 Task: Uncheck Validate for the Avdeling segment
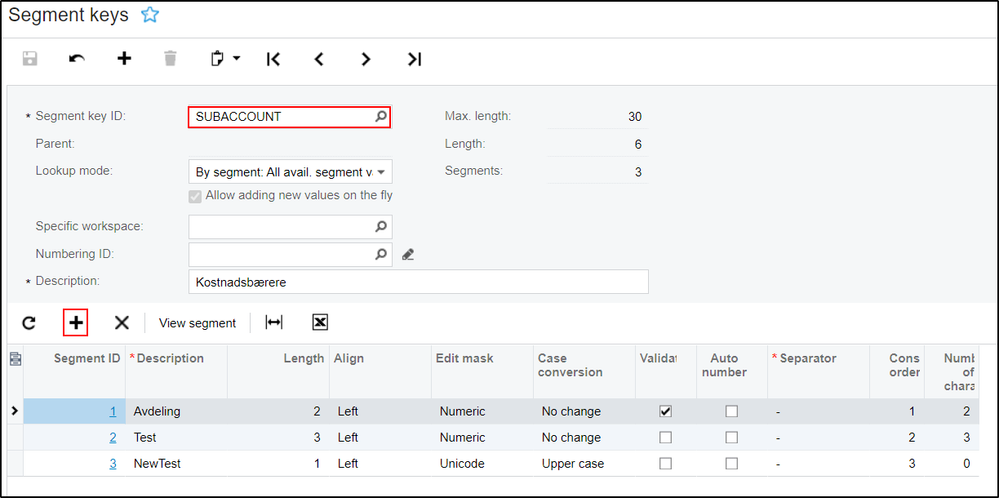(x=666, y=411)
